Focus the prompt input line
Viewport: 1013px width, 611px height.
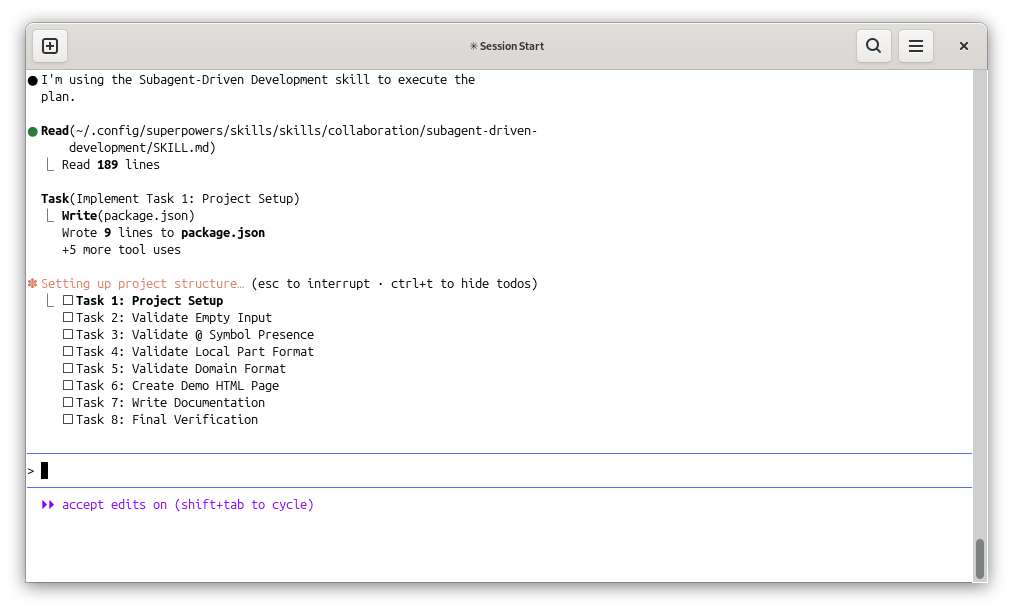pos(400,471)
